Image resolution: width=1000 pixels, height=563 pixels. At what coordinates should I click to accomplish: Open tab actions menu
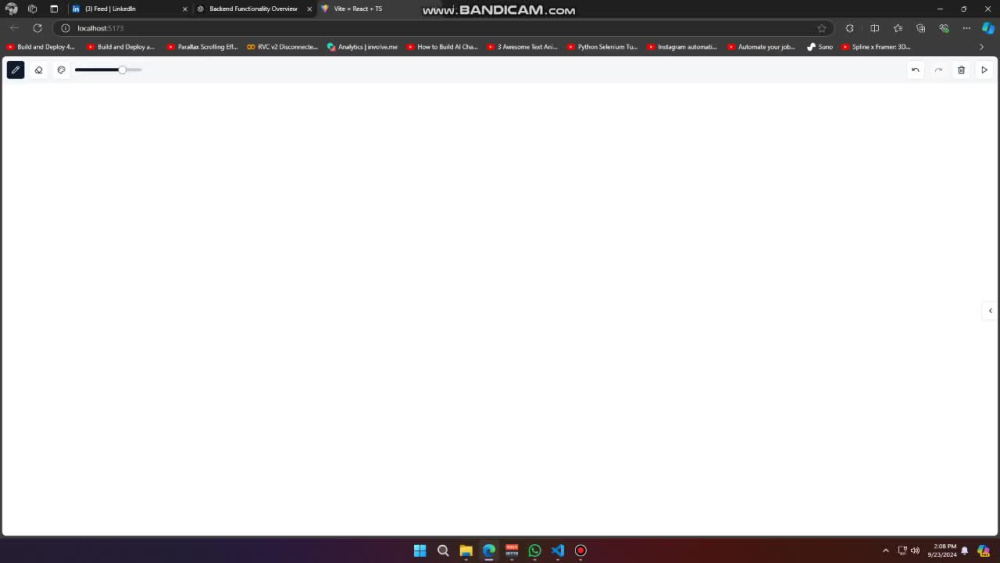click(x=54, y=9)
